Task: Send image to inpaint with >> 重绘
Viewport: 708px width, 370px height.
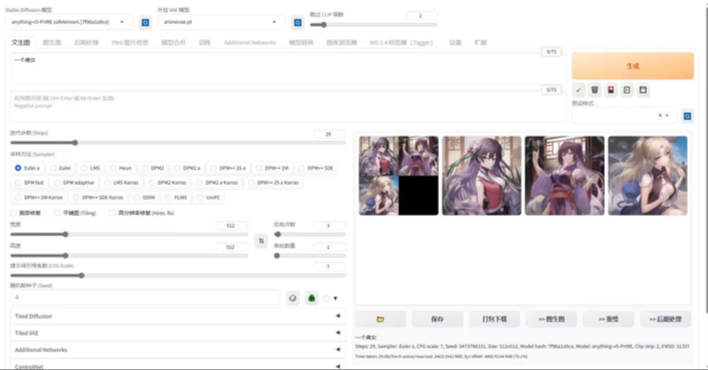Action: pyautogui.click(x=608, y=319)
